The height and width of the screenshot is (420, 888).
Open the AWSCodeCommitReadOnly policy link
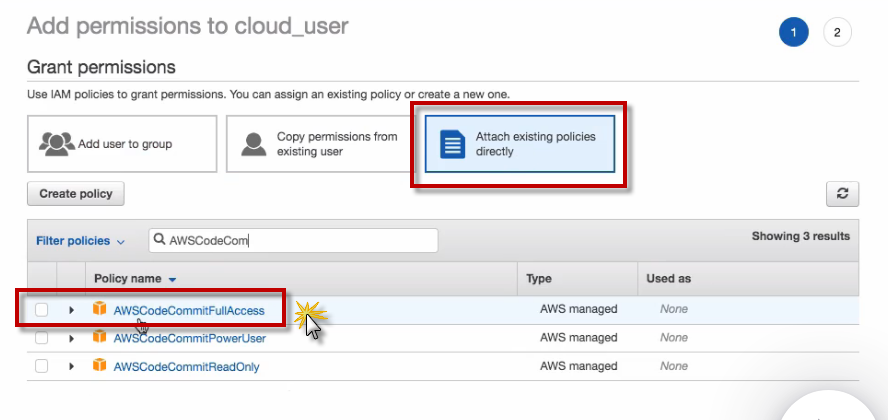pos(186,367)
